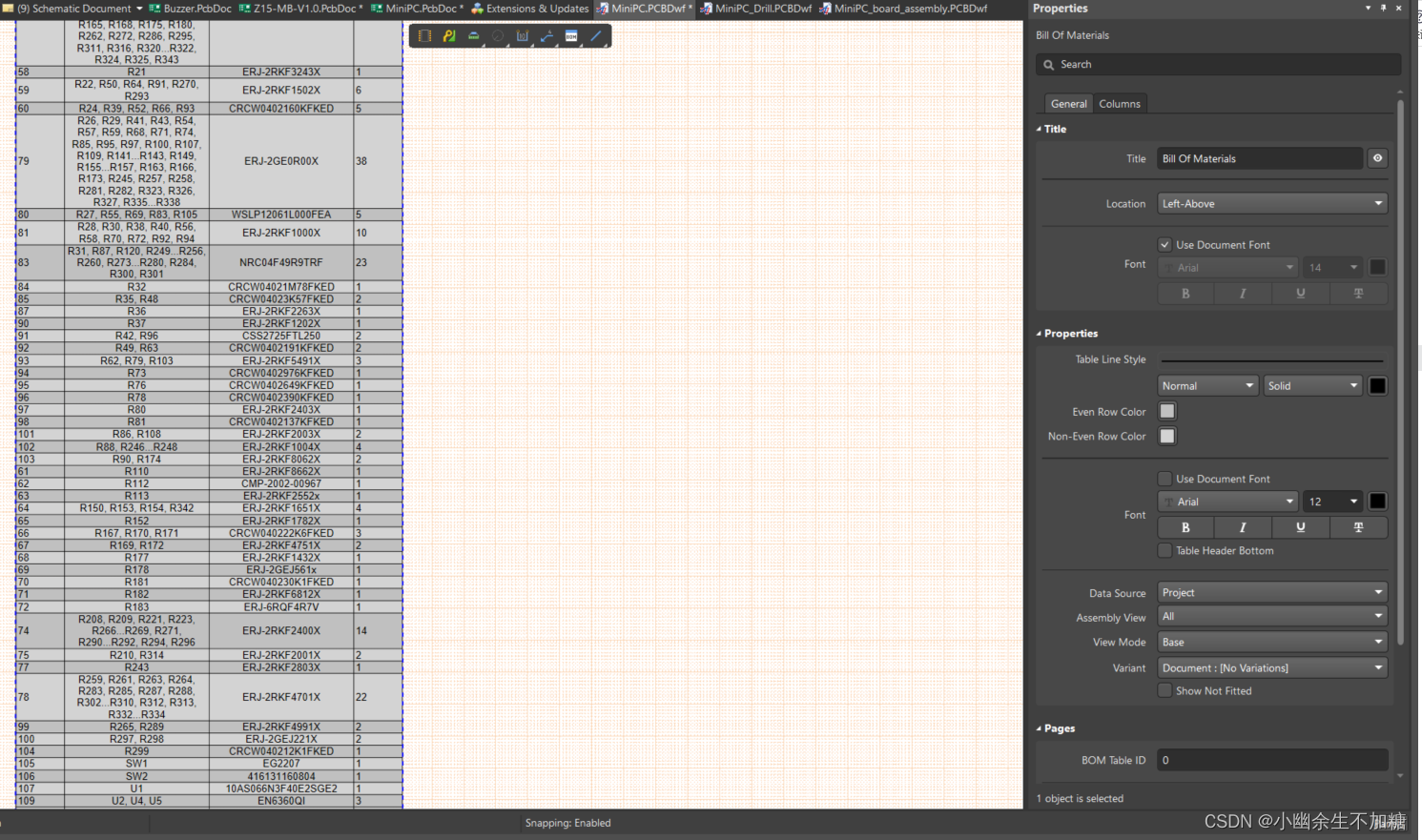Click the Properties panel Search field
The image size is (1422, 840).
1218,65
